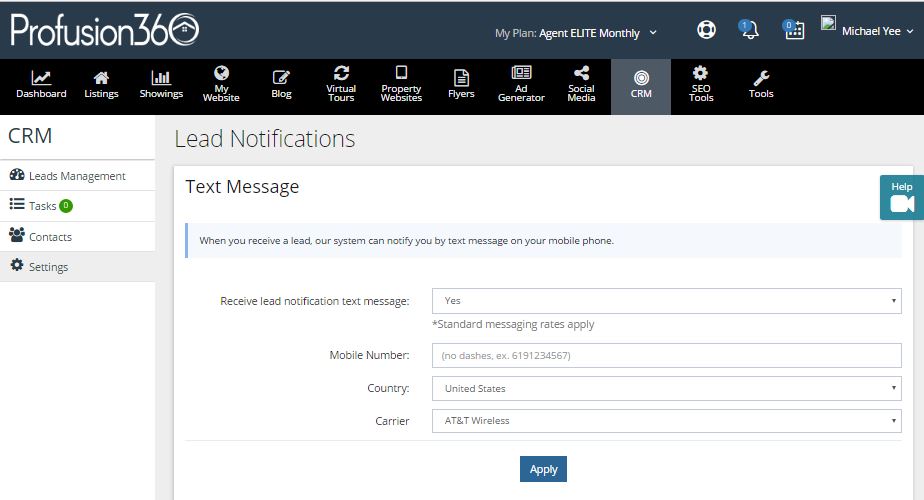Open Social Media sharing section

point(581,86)
